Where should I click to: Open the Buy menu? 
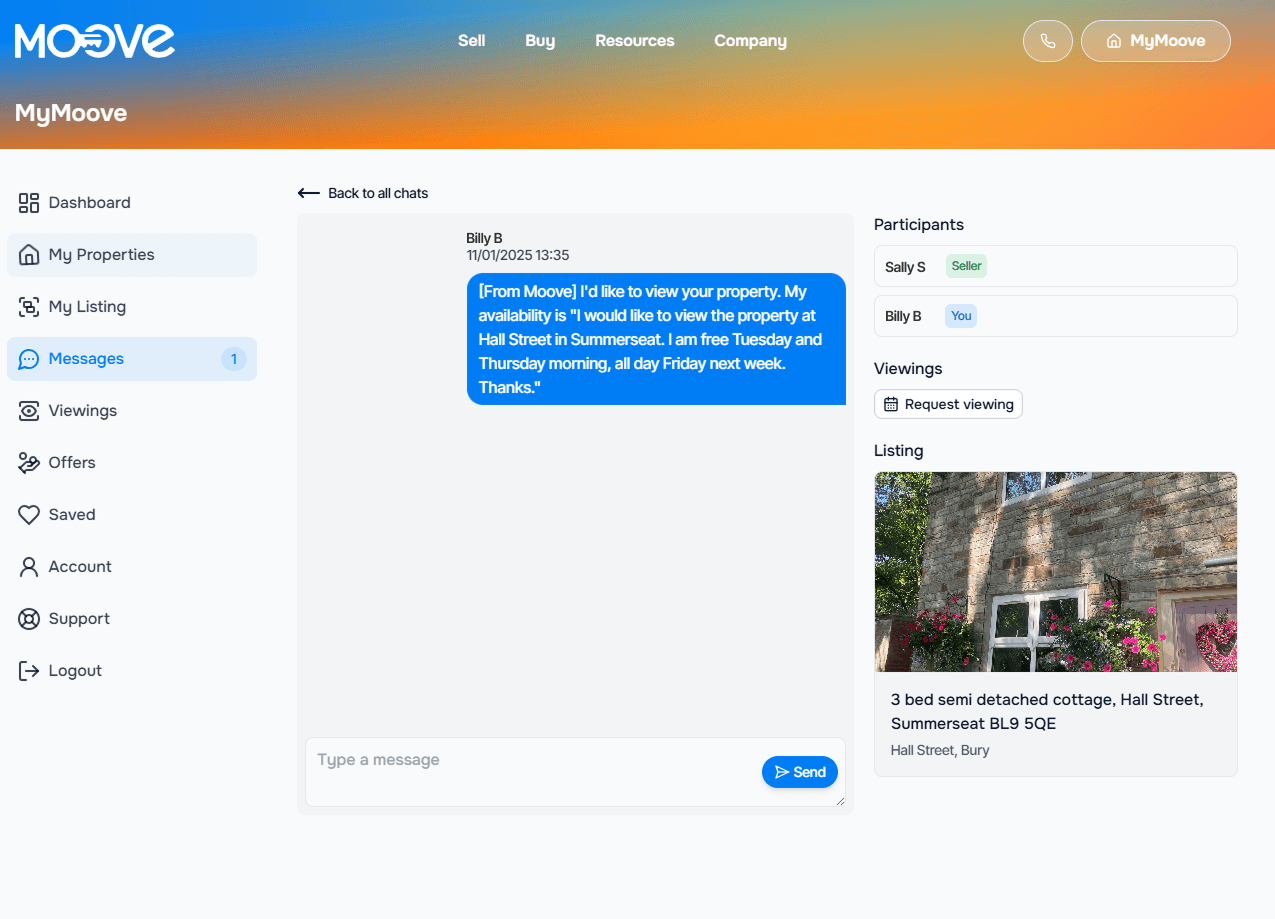click(x=540, y=41)
